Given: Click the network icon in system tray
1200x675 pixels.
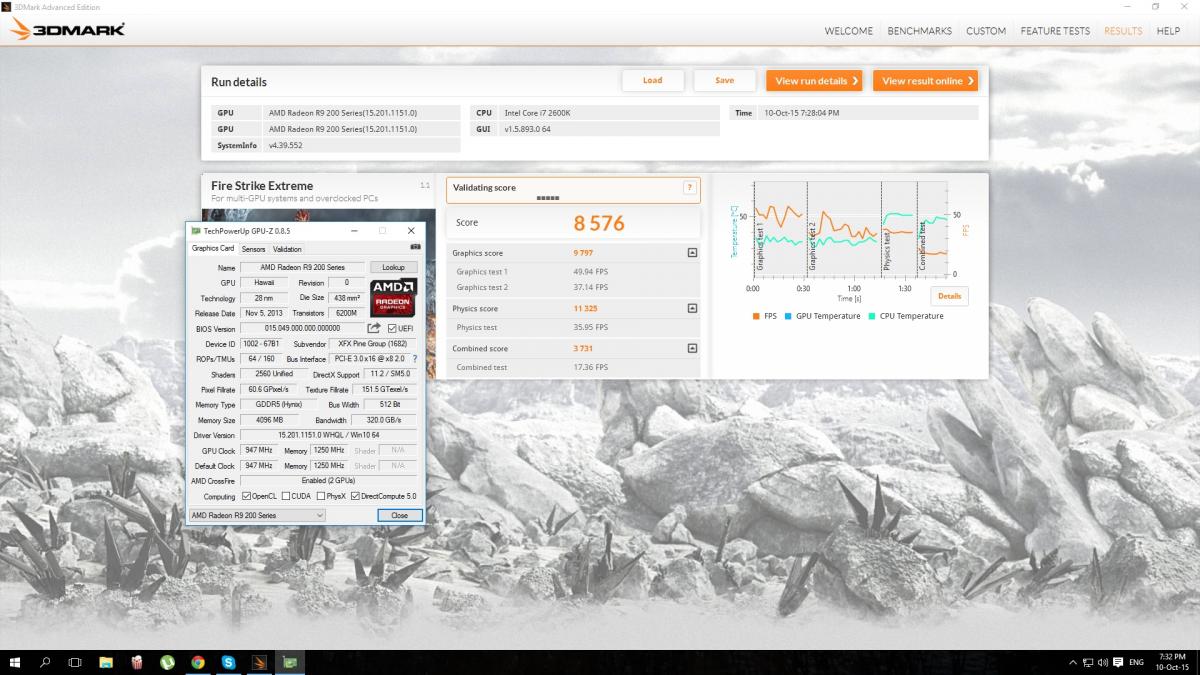Looking at the screenshot, I should tap(1087, 662).
